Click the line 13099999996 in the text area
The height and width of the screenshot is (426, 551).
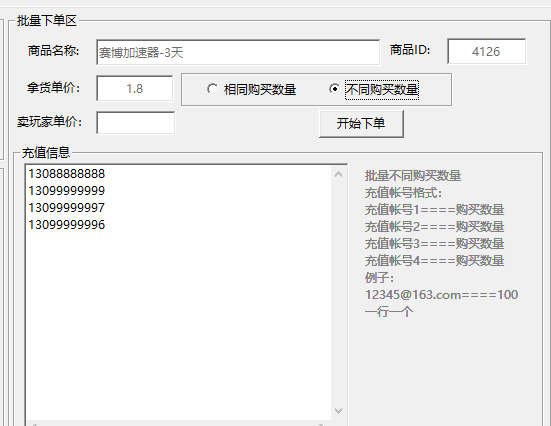(67, 224)
